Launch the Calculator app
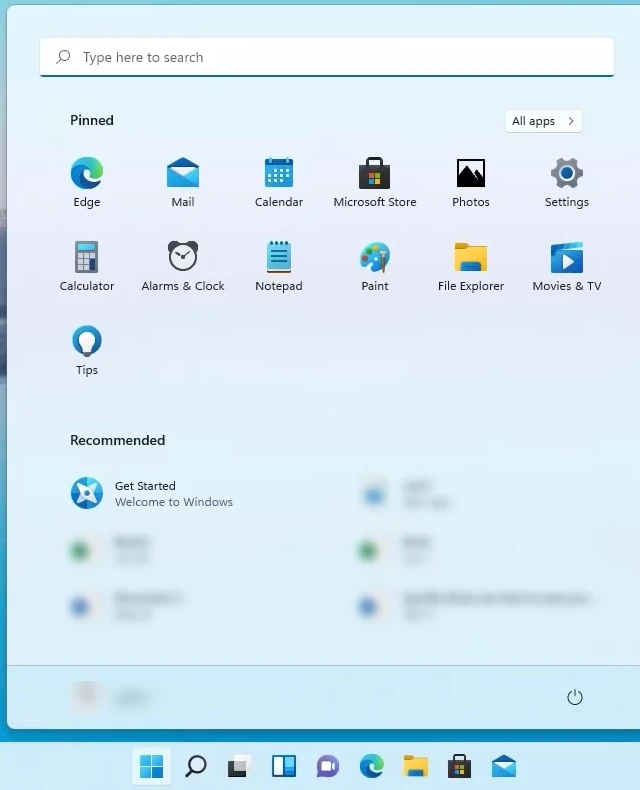The image size is (640, 790). pyautogui.click(x=87, y=266)
